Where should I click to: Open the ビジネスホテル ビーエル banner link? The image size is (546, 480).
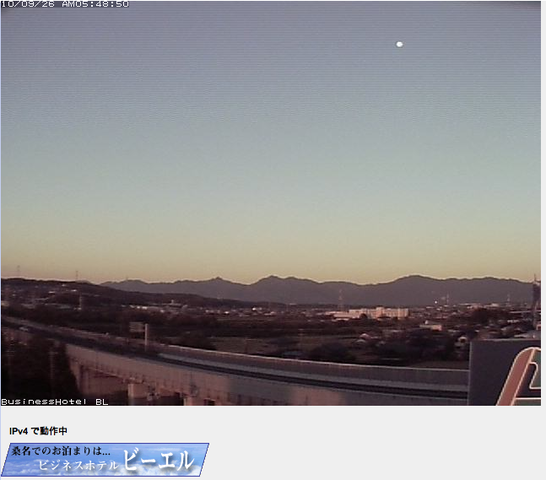[105, 459]
